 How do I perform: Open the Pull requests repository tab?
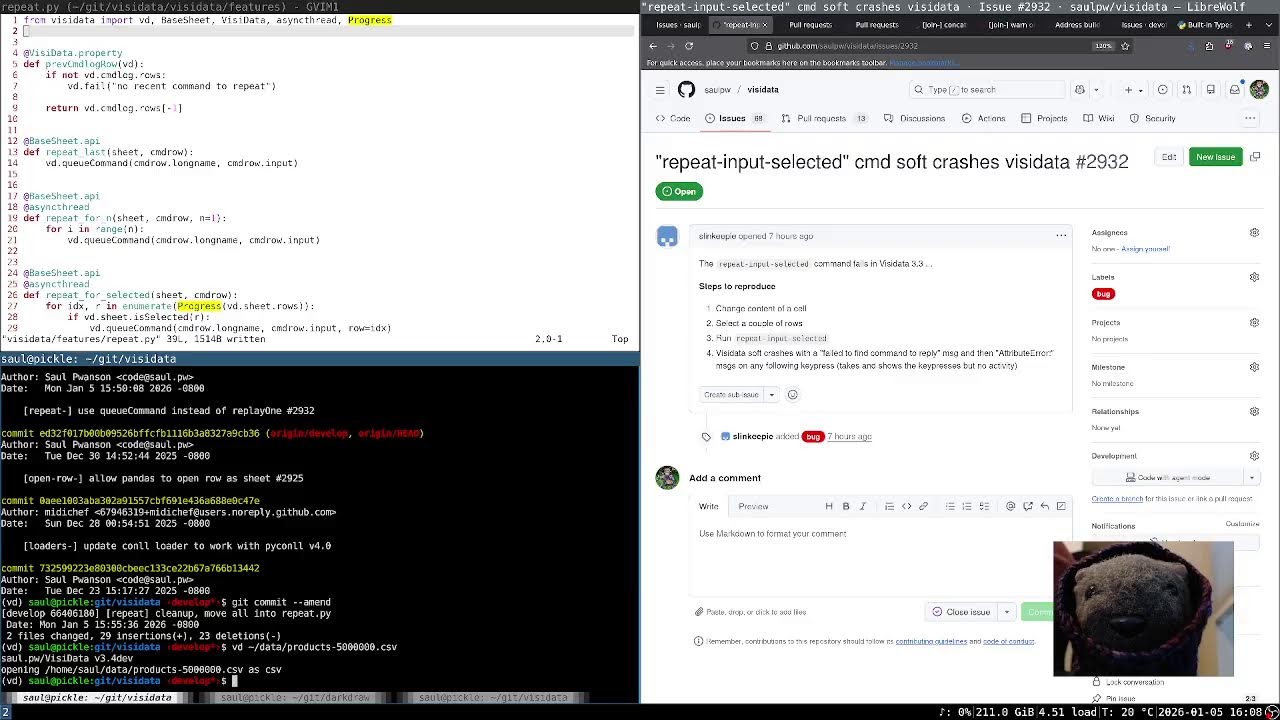point(823,118)
